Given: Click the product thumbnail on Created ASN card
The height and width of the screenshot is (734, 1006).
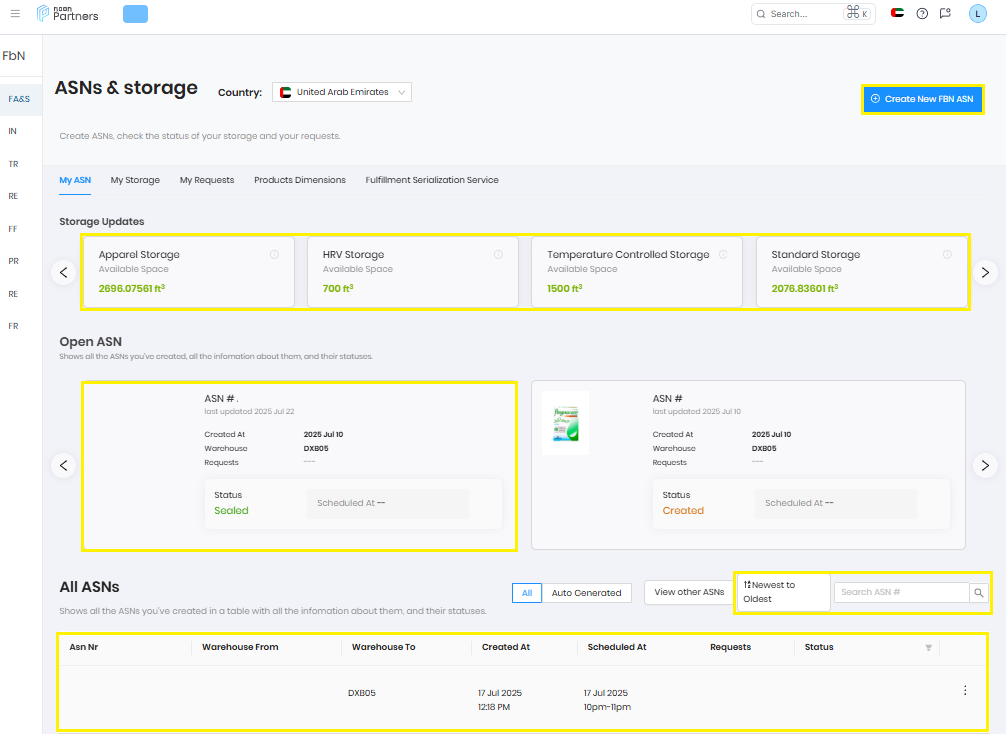Looking at the screenshot, I should pyautogui.click(x=565, y=423).
